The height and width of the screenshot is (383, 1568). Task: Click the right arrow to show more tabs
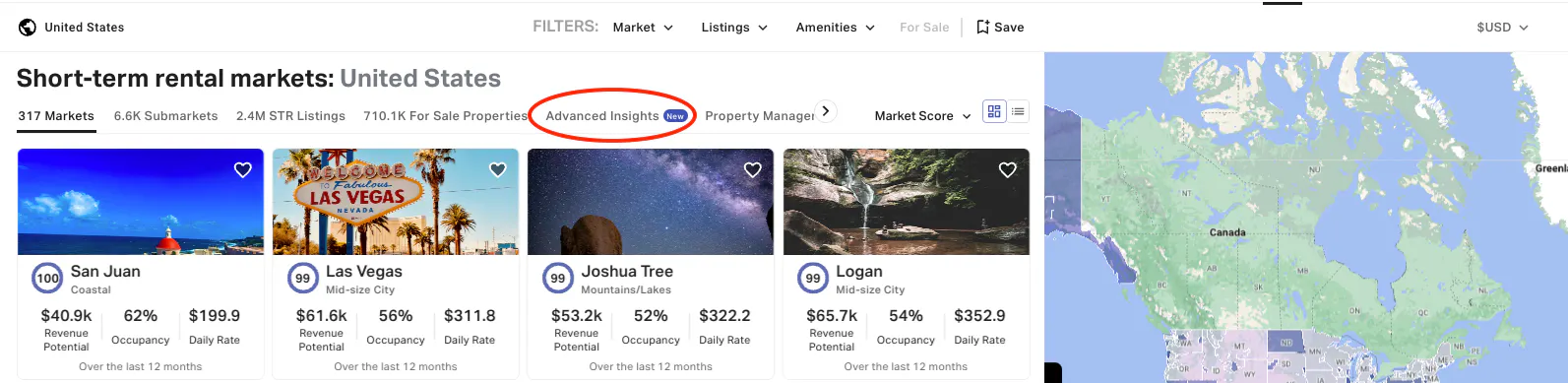click(826, 111)
